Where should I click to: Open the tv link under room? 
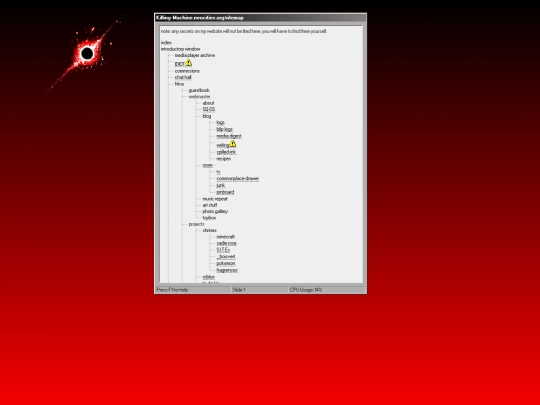[x=218, y=172]
